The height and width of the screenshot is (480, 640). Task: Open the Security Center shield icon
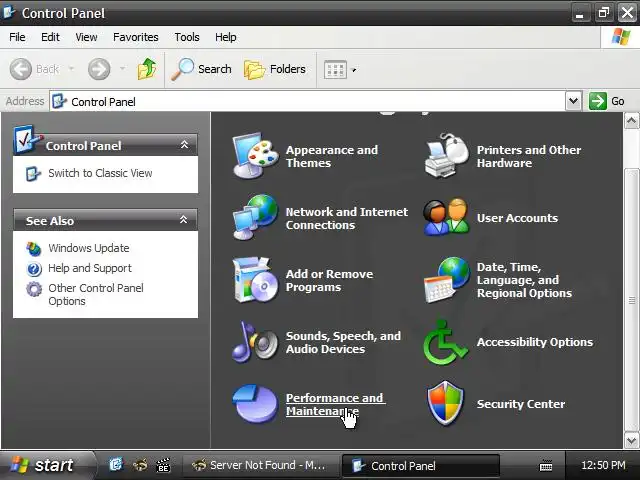coord(445,403)
